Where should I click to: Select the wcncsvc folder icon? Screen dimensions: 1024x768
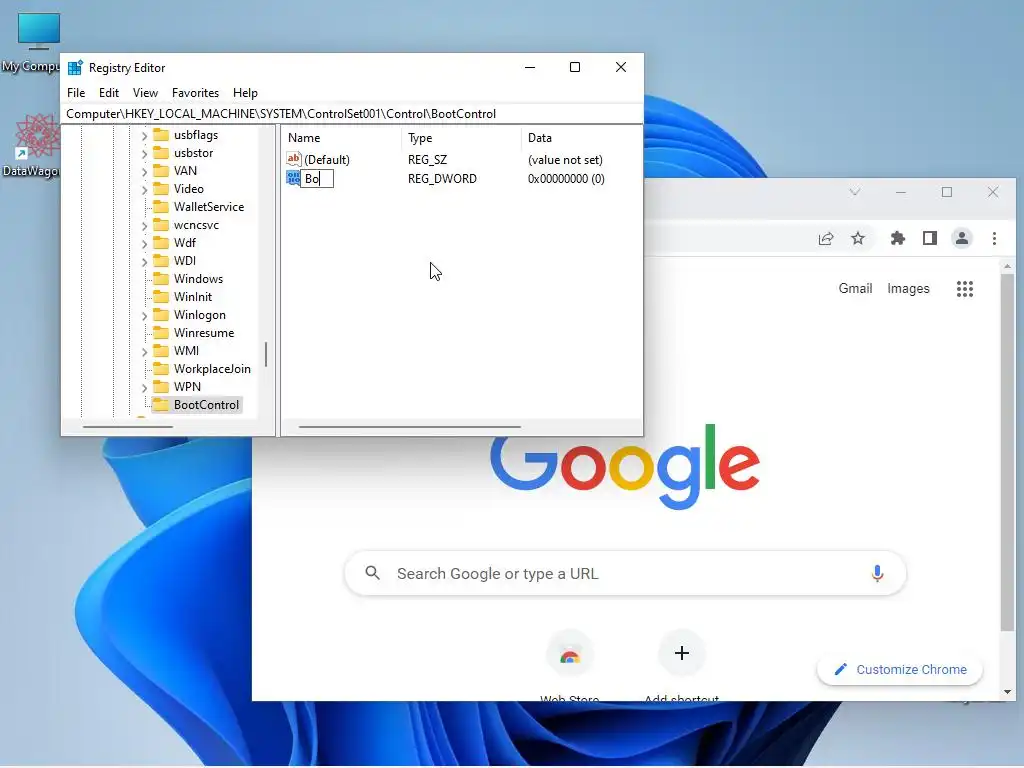161,225
